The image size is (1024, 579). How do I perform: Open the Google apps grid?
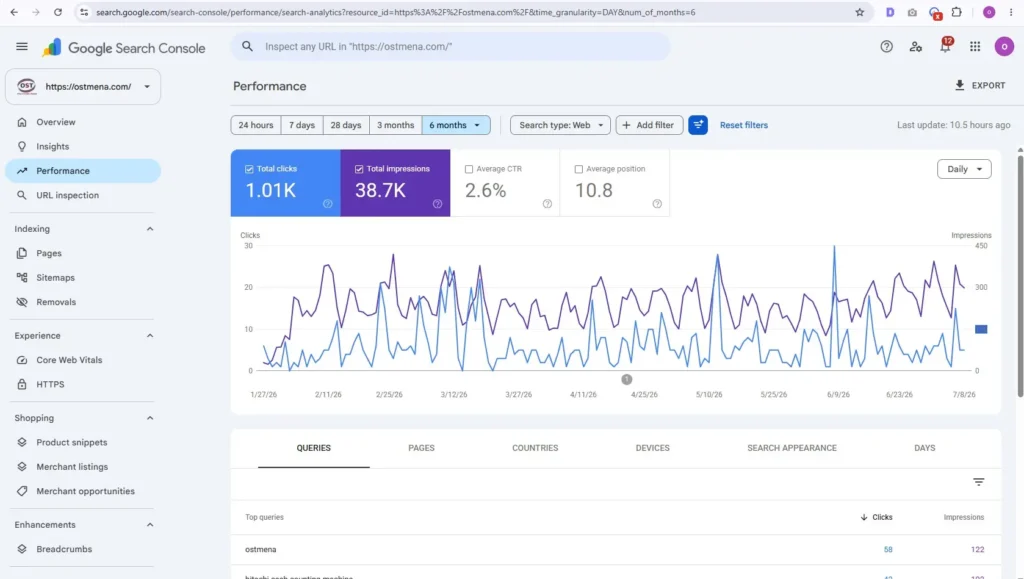(975, 46)
